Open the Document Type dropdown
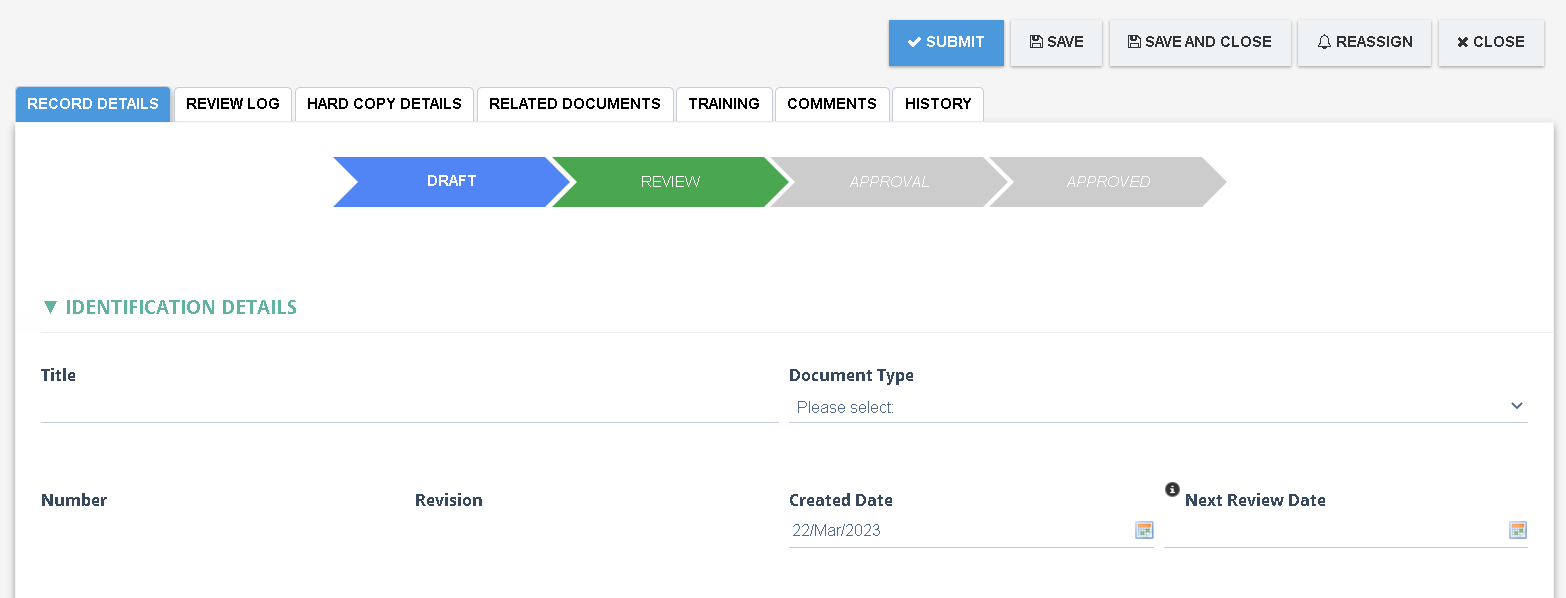 [1158, 407]
